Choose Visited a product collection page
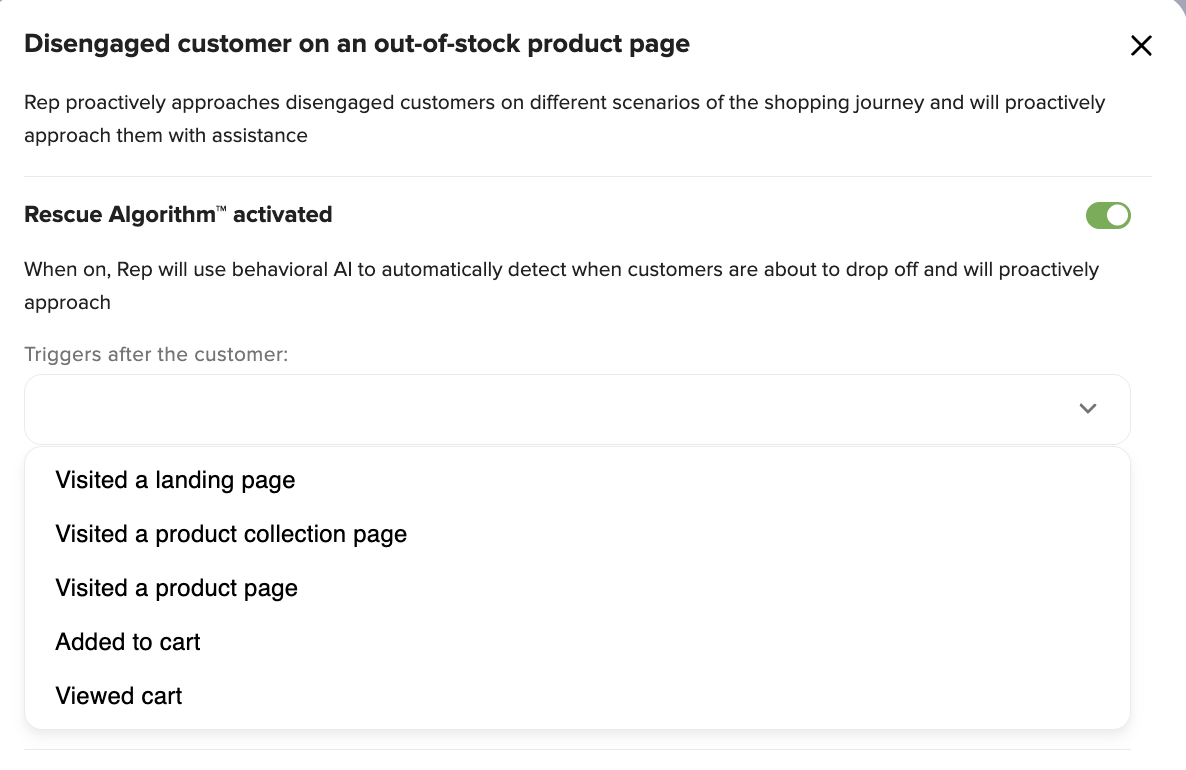 click(x=577, y=534)
